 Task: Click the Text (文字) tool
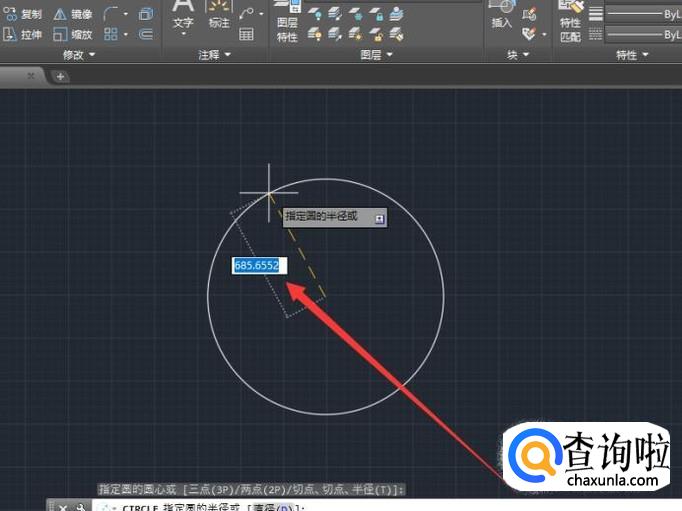[183, 20]
